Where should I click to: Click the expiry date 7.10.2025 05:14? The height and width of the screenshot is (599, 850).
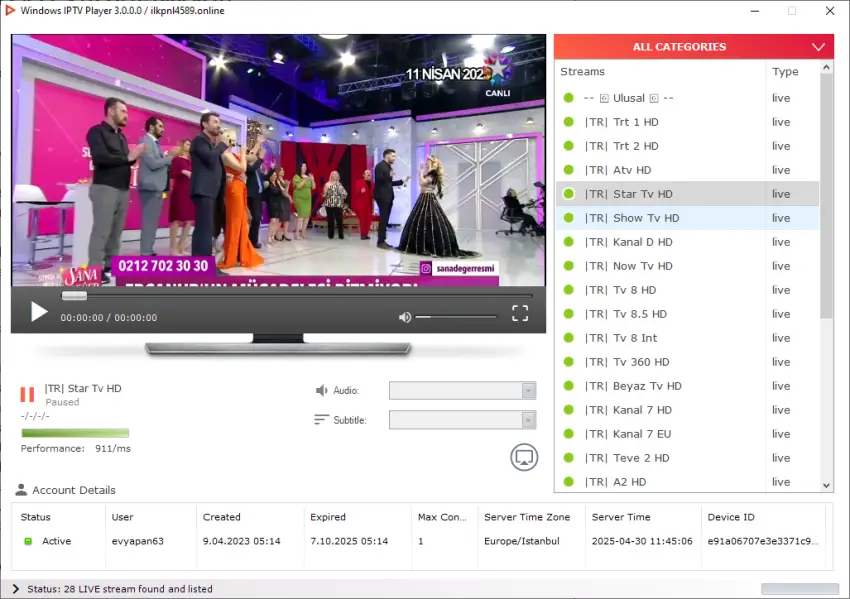349,541
